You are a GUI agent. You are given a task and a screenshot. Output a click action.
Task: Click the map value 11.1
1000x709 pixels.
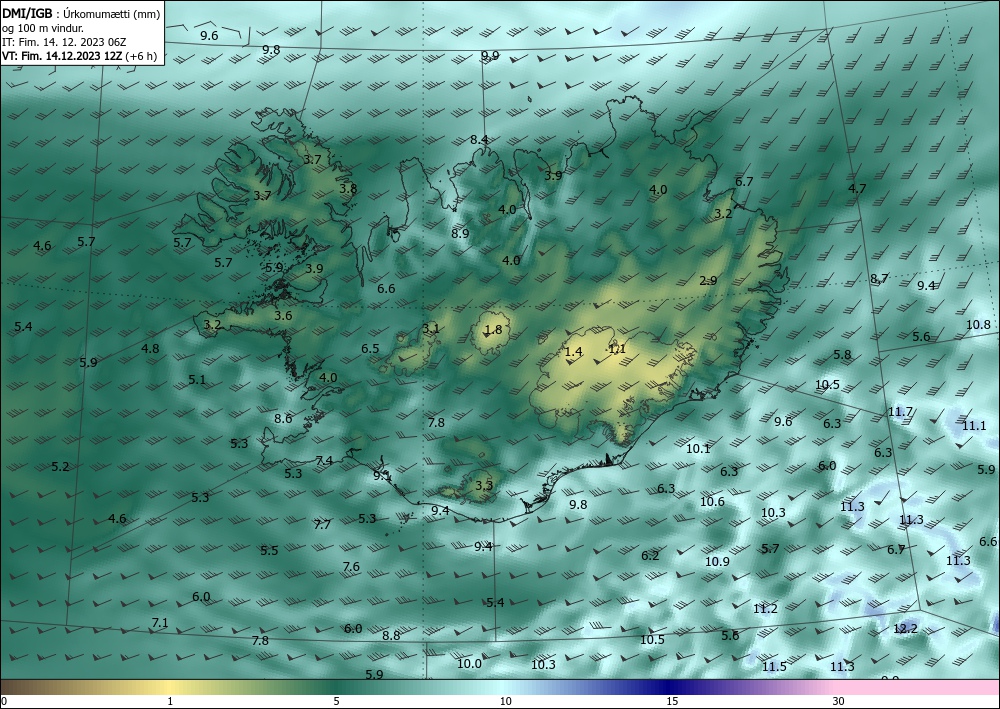[974, 425]
